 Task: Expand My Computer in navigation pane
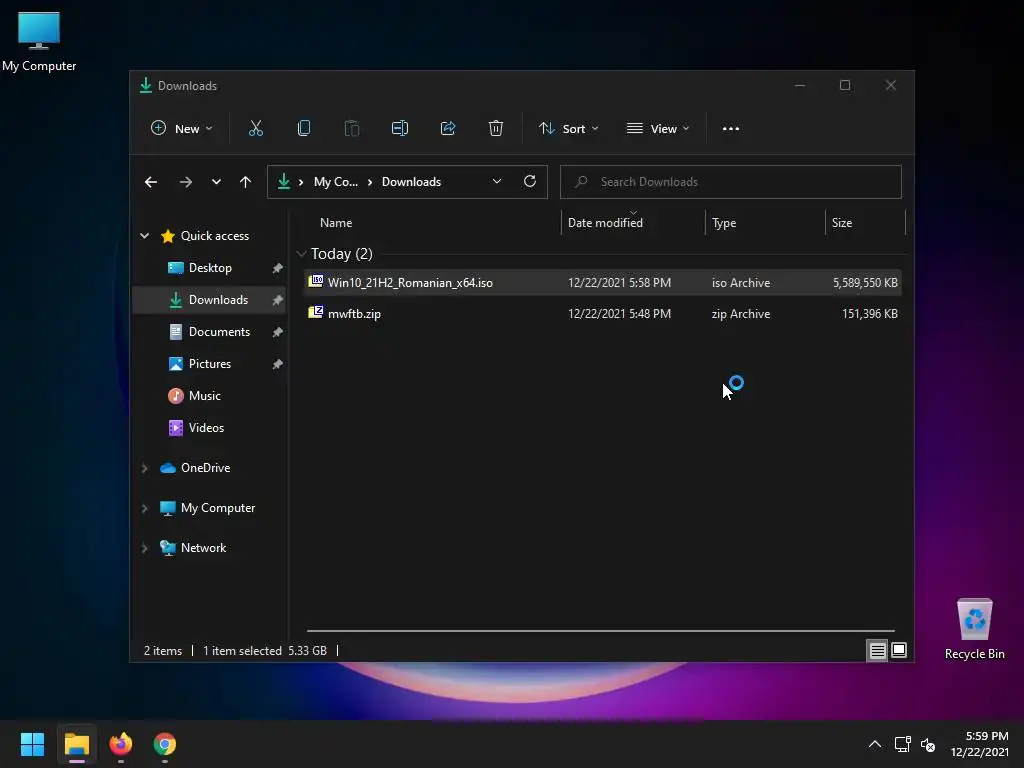point(144,508)
